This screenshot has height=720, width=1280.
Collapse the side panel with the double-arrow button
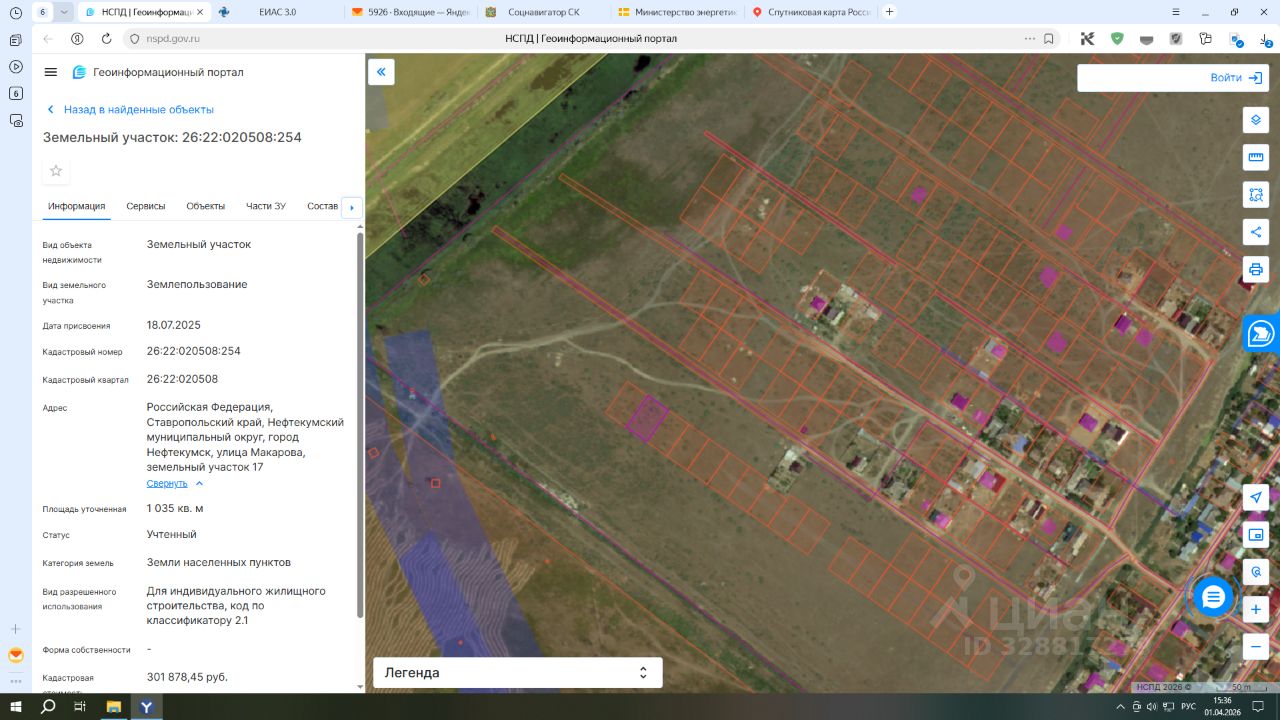(x=381, y=72)
